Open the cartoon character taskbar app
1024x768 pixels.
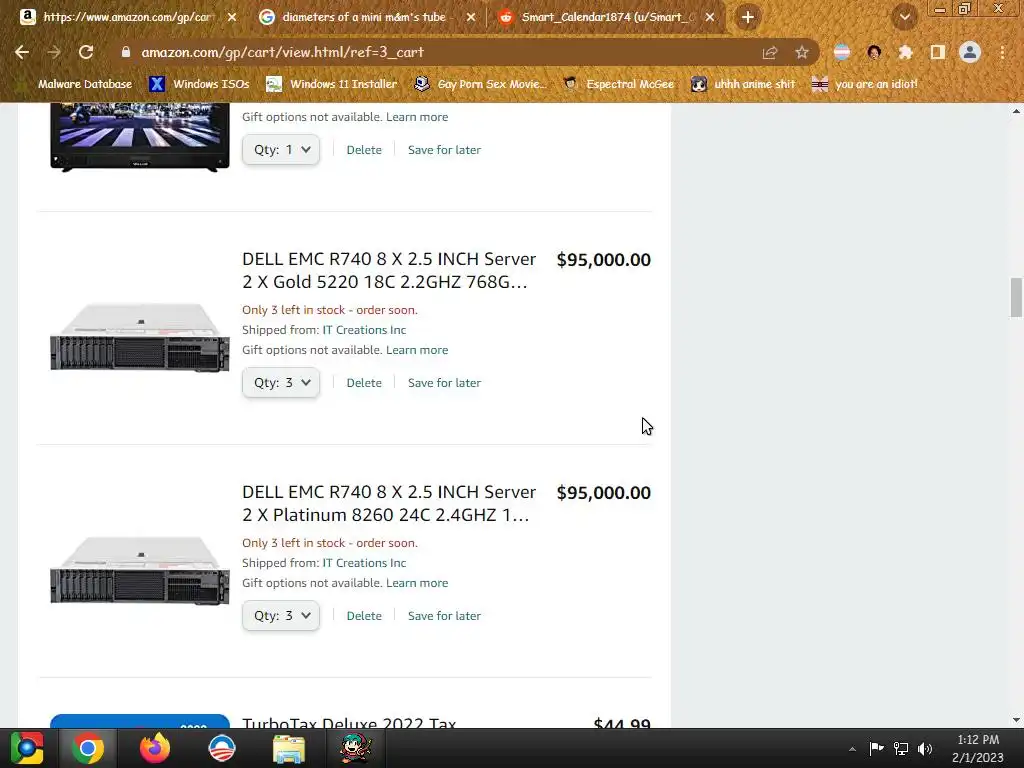(356, 748)
